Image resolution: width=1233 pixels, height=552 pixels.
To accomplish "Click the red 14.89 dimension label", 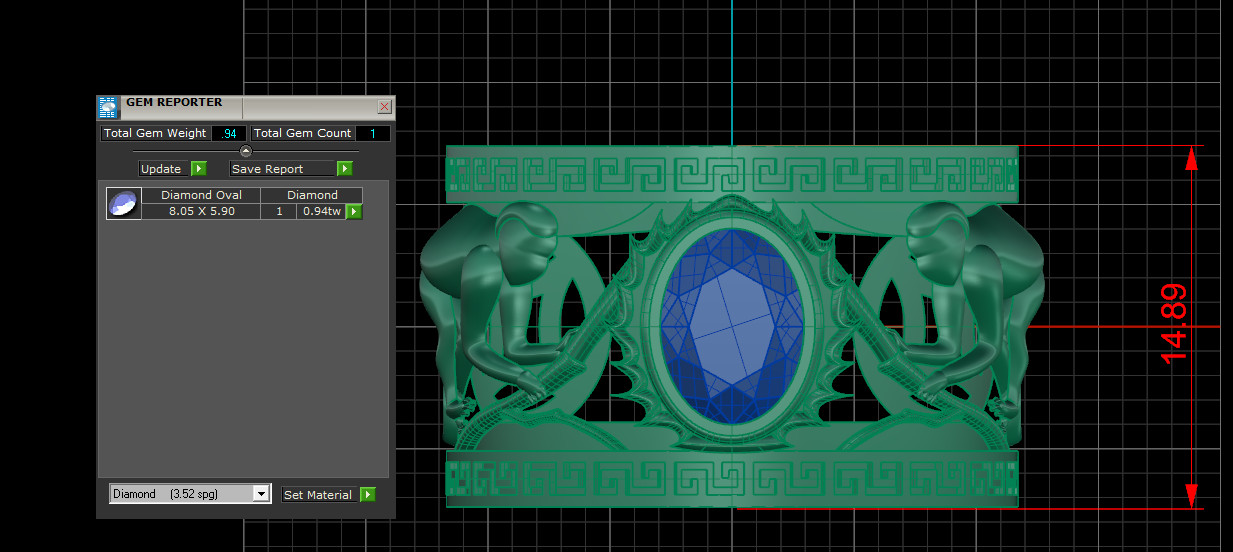I will click(1174, 323).
